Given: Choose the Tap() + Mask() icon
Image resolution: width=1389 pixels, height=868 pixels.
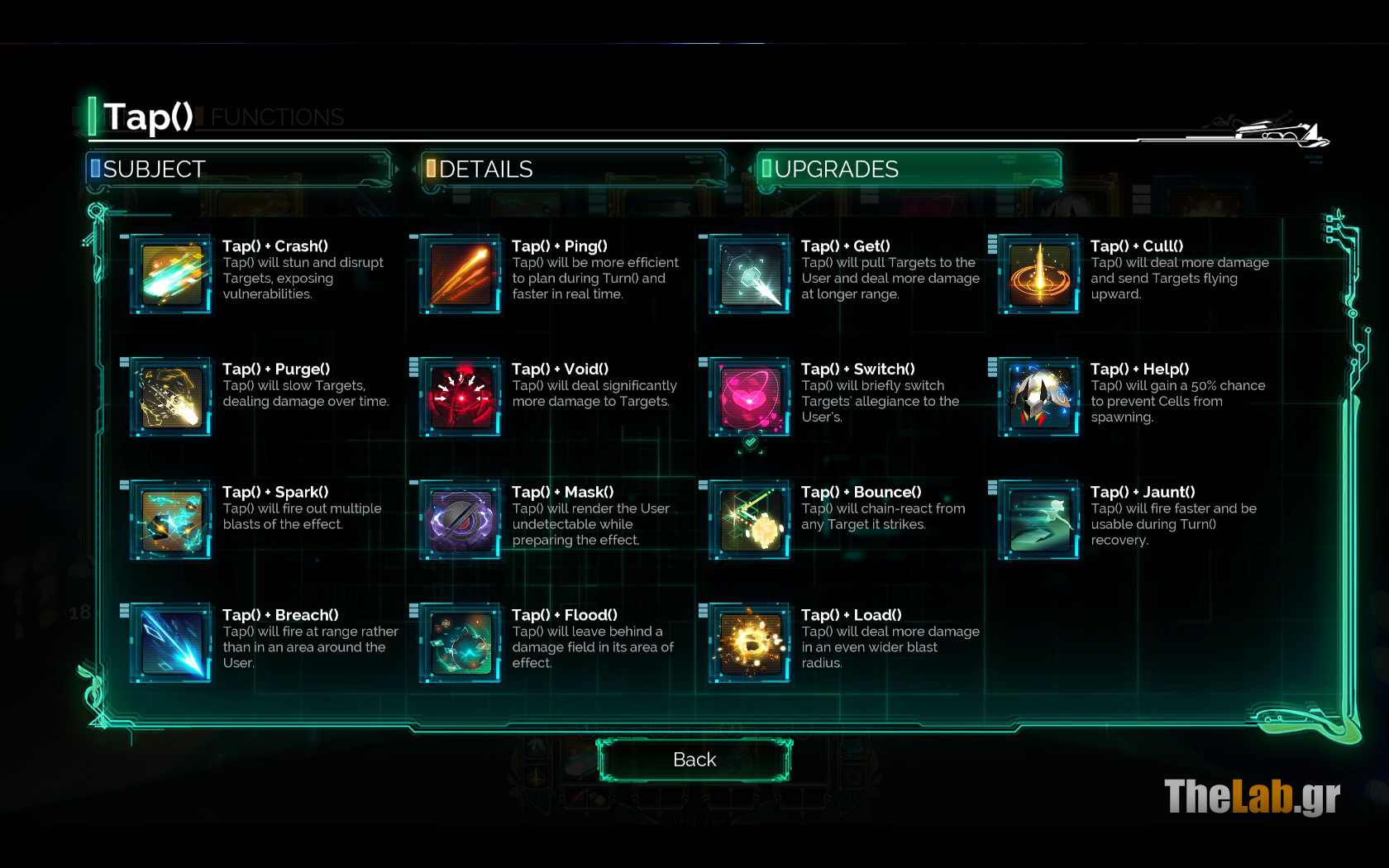Looking at the screenshot, I should click(461, 520).
